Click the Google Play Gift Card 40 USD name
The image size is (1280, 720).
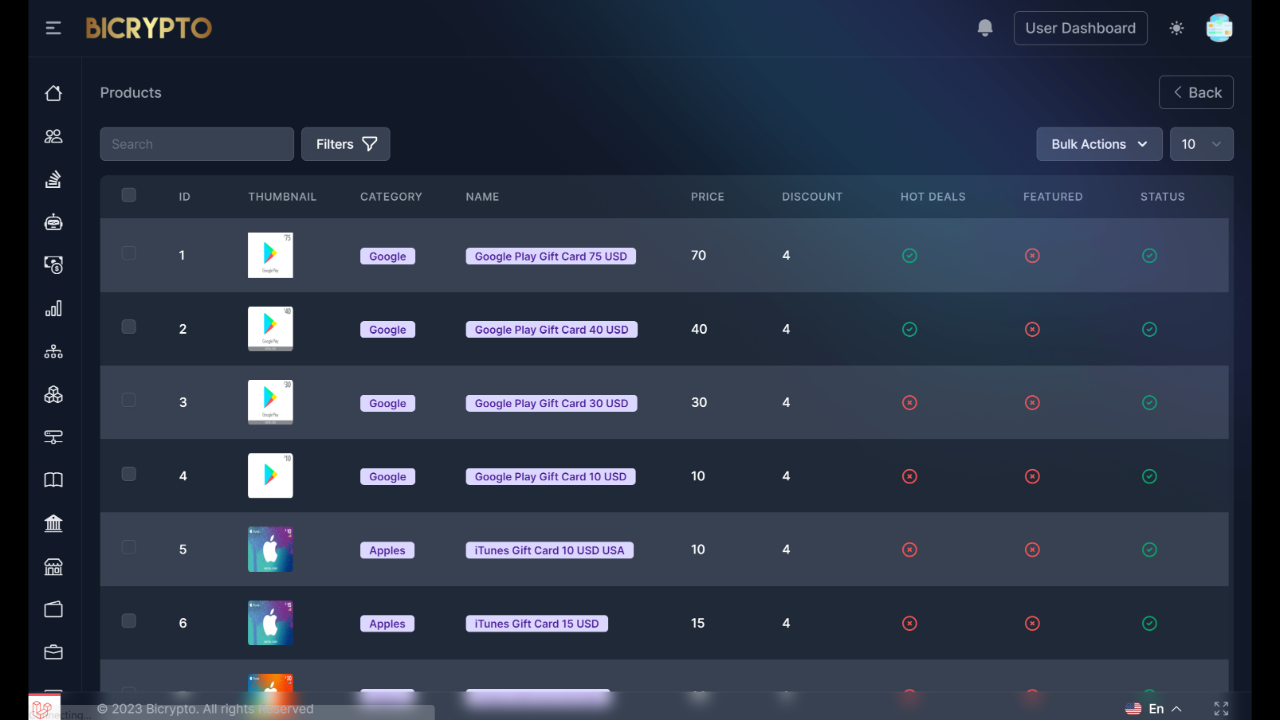(x=551, y=330)
